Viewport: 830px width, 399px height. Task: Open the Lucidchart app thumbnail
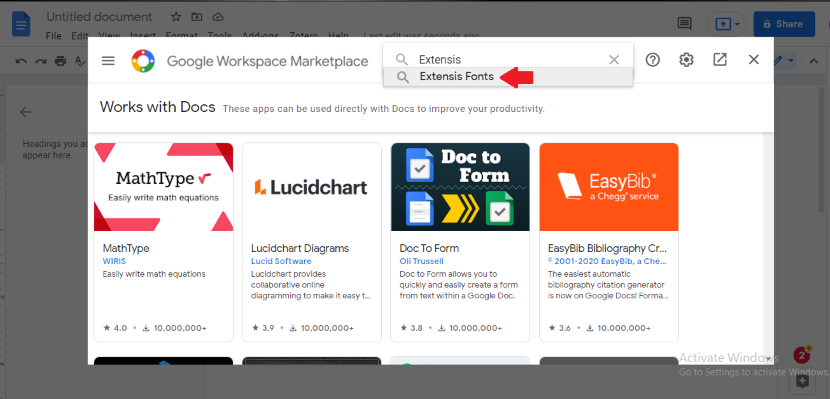click(x=312, y=187)
